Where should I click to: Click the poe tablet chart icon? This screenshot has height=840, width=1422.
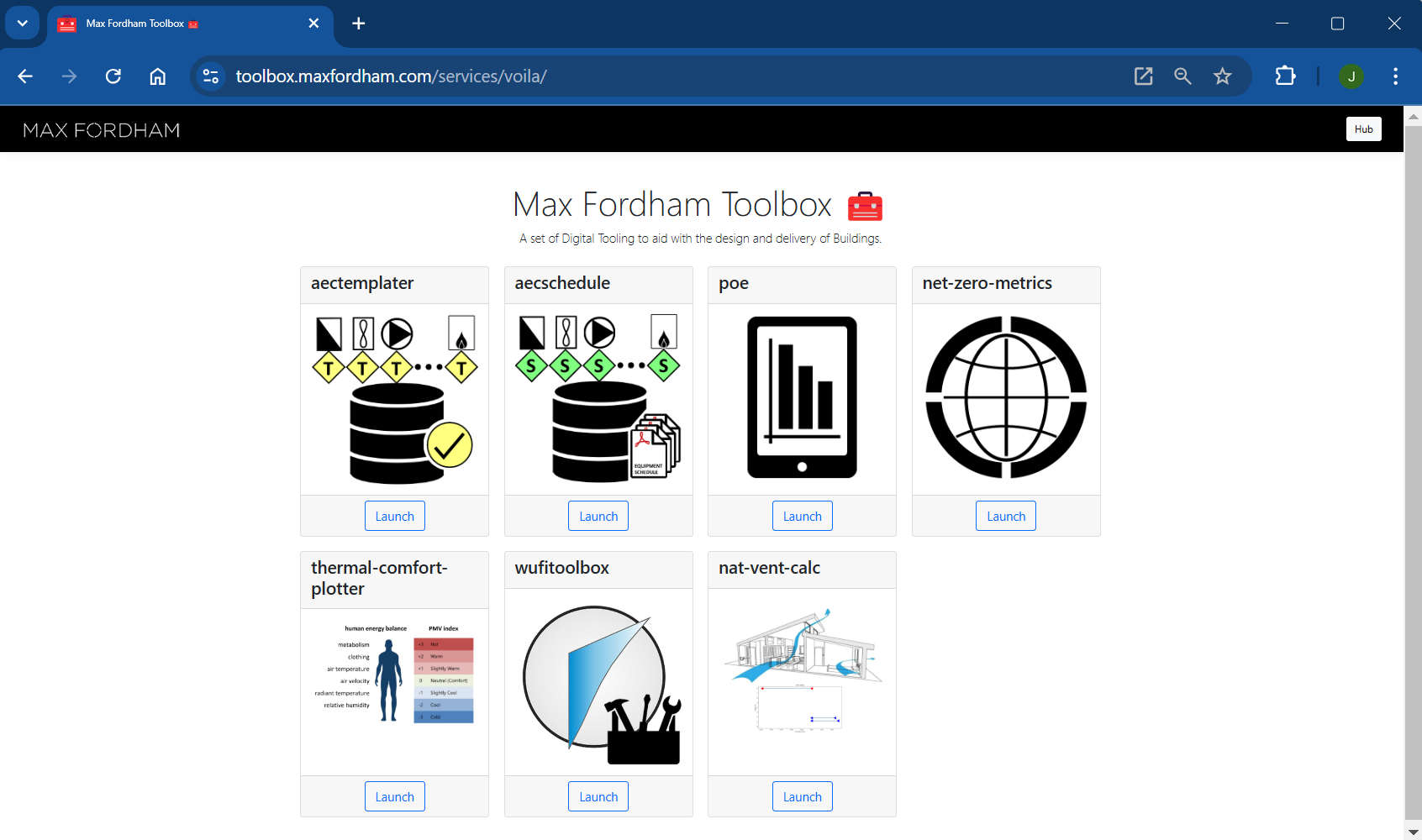pyautogui.click(x=802, y=398)
